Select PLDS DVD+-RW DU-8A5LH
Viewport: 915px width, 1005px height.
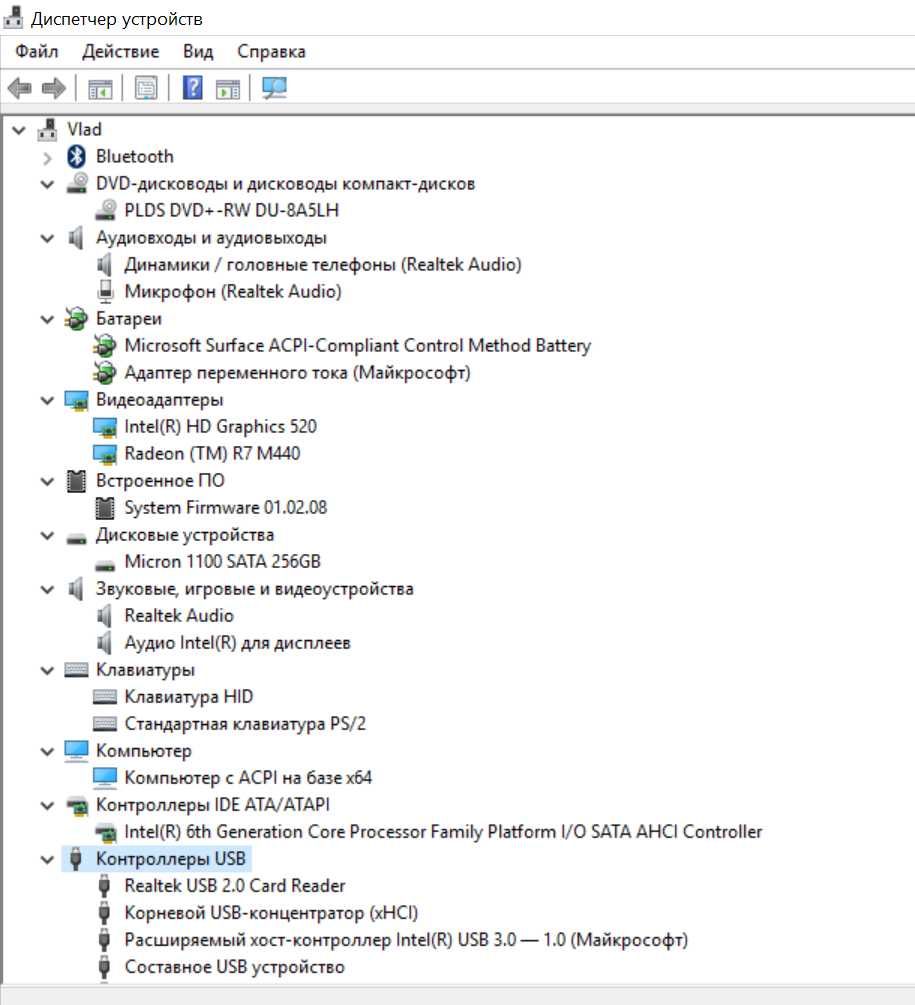(231, 210)
